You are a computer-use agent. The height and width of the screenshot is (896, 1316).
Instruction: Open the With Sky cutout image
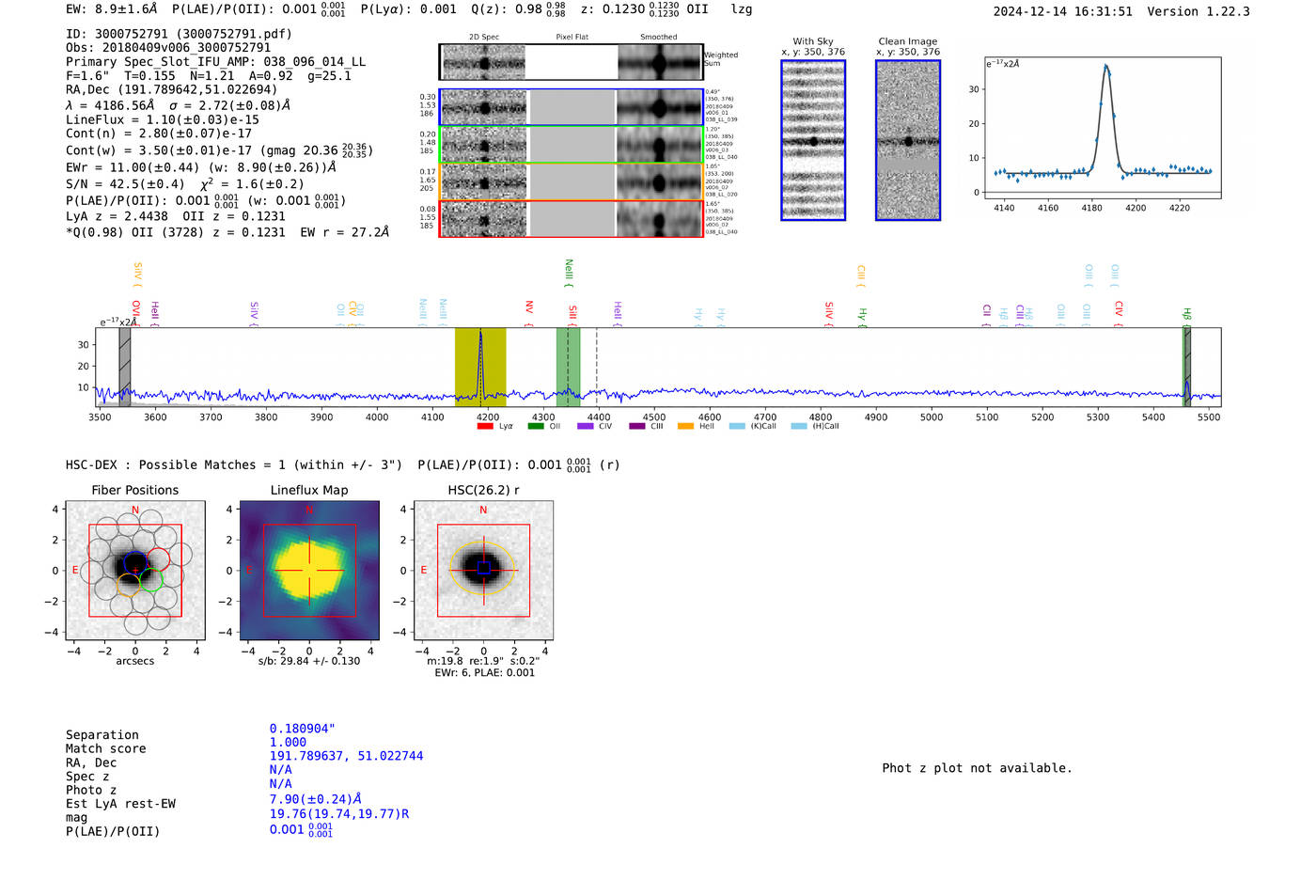(x=813, y=140)
